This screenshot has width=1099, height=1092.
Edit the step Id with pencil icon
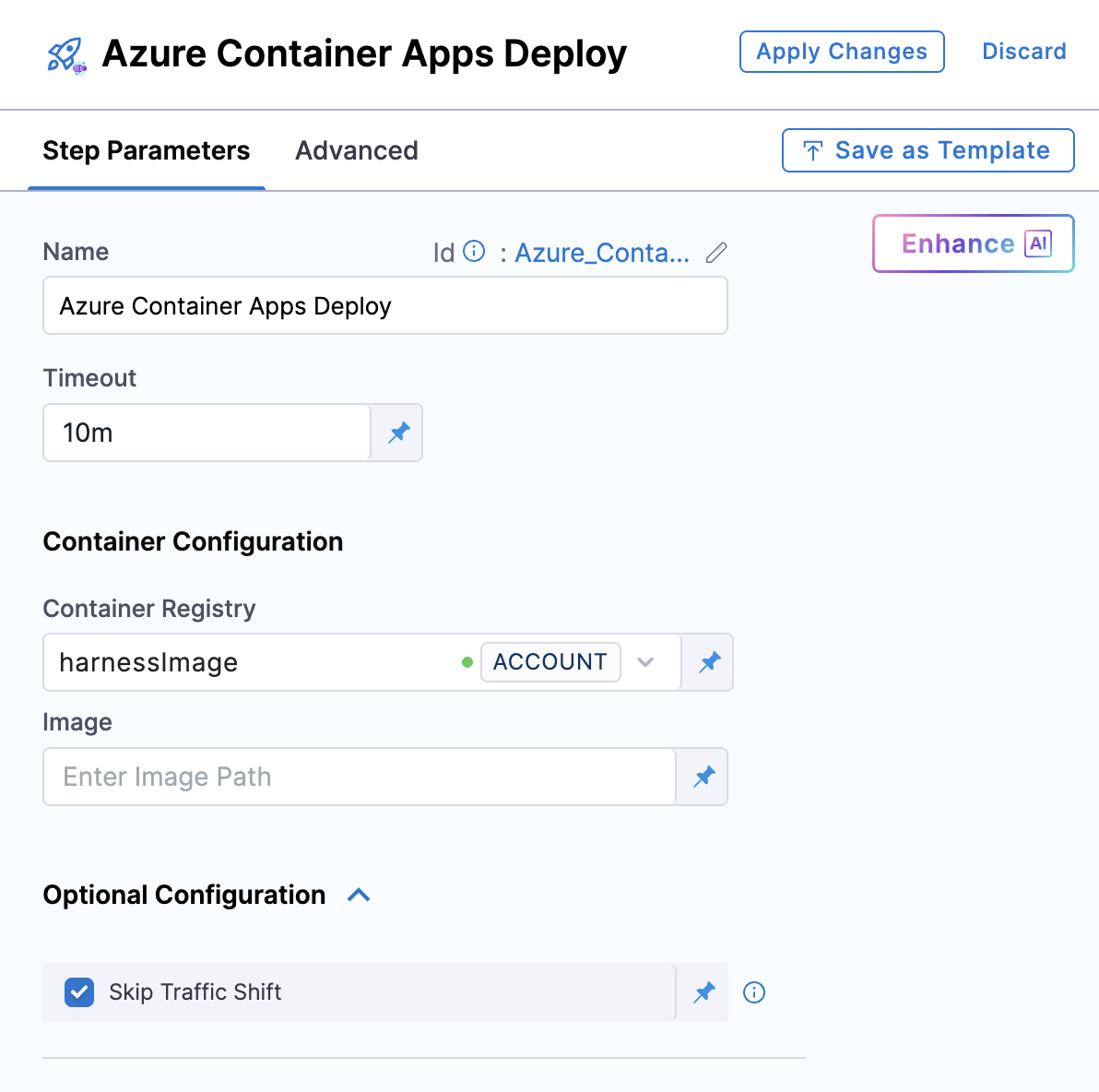716,253
